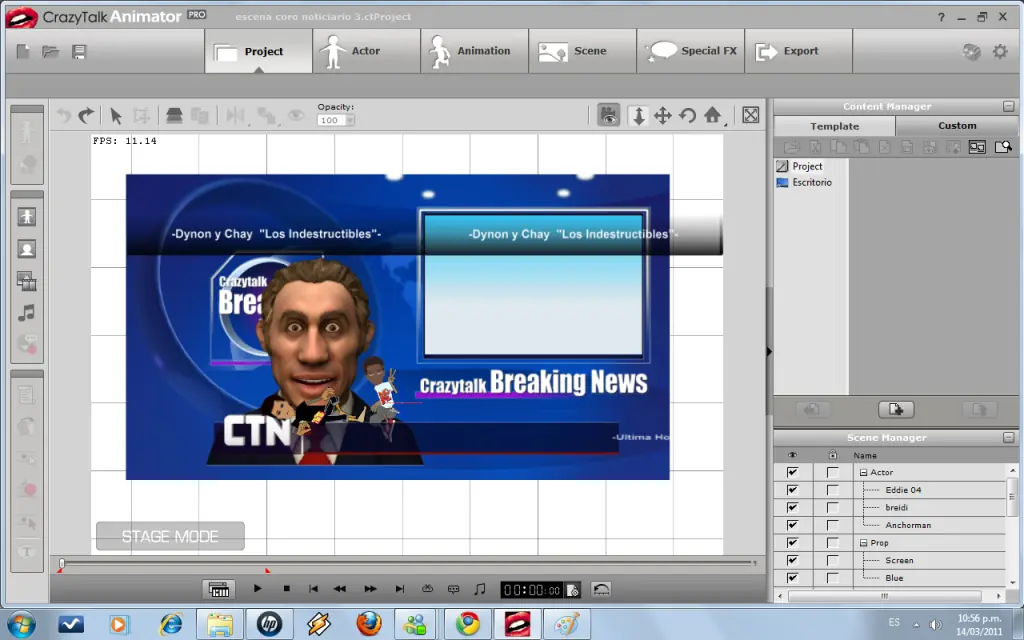Click the Home reset view icon

[712, 116]
